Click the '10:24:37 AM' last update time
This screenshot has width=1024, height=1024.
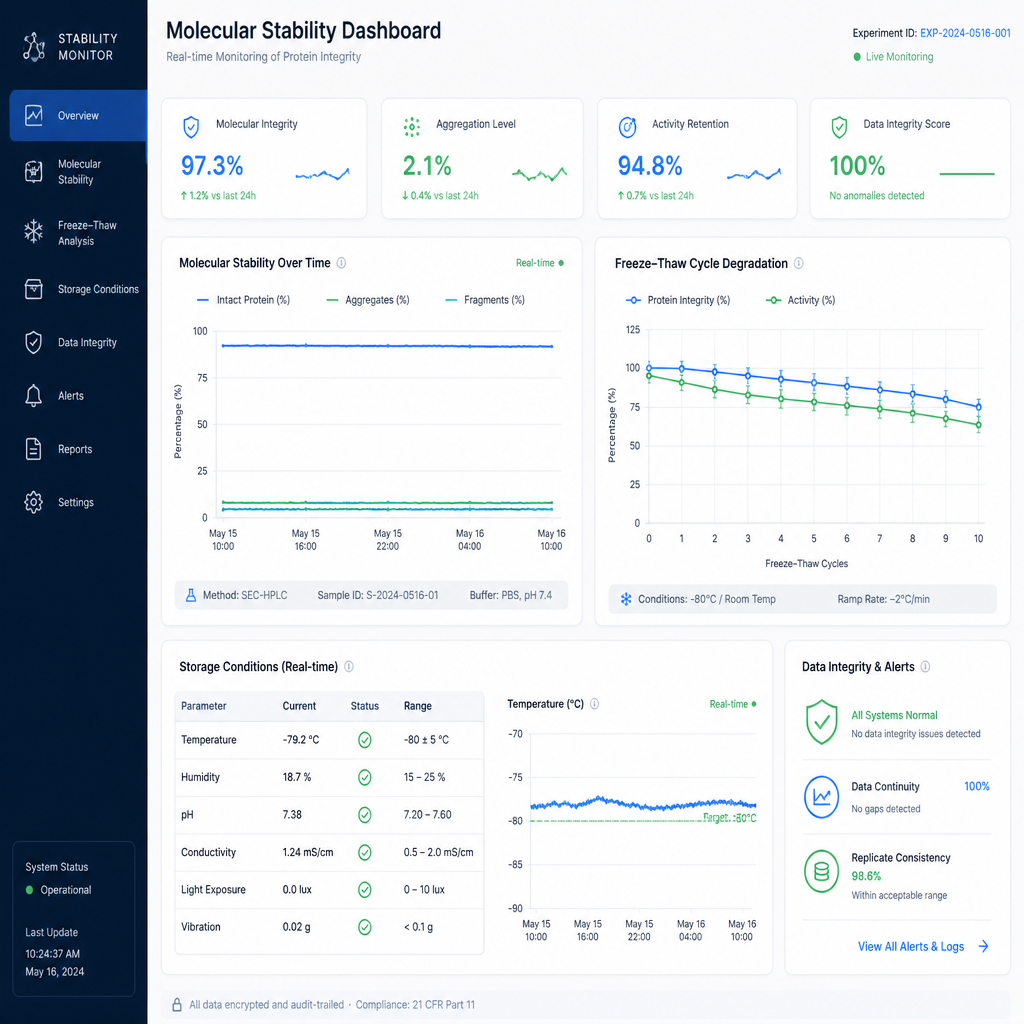coord(52,954)
